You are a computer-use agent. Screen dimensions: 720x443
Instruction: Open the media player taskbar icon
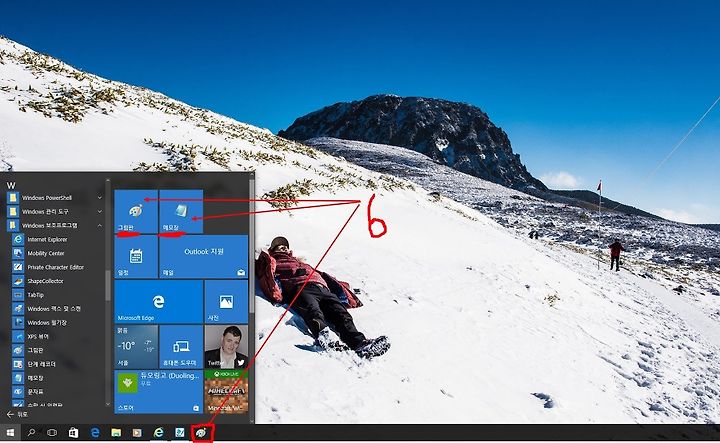[137, 432]
